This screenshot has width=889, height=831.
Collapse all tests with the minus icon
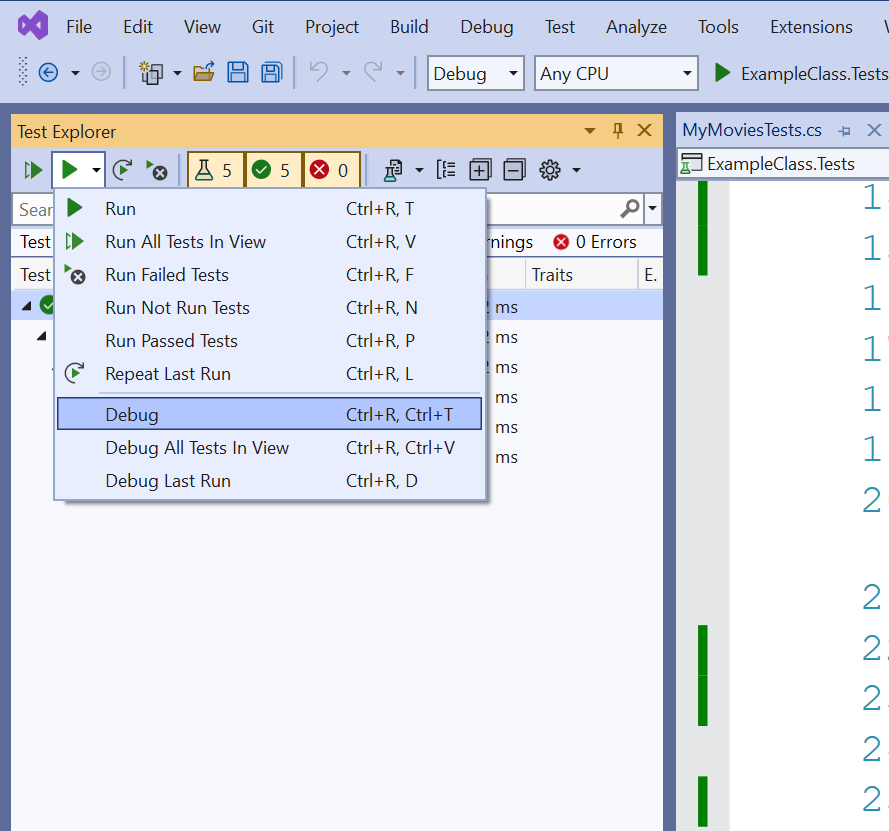point(514,170)
